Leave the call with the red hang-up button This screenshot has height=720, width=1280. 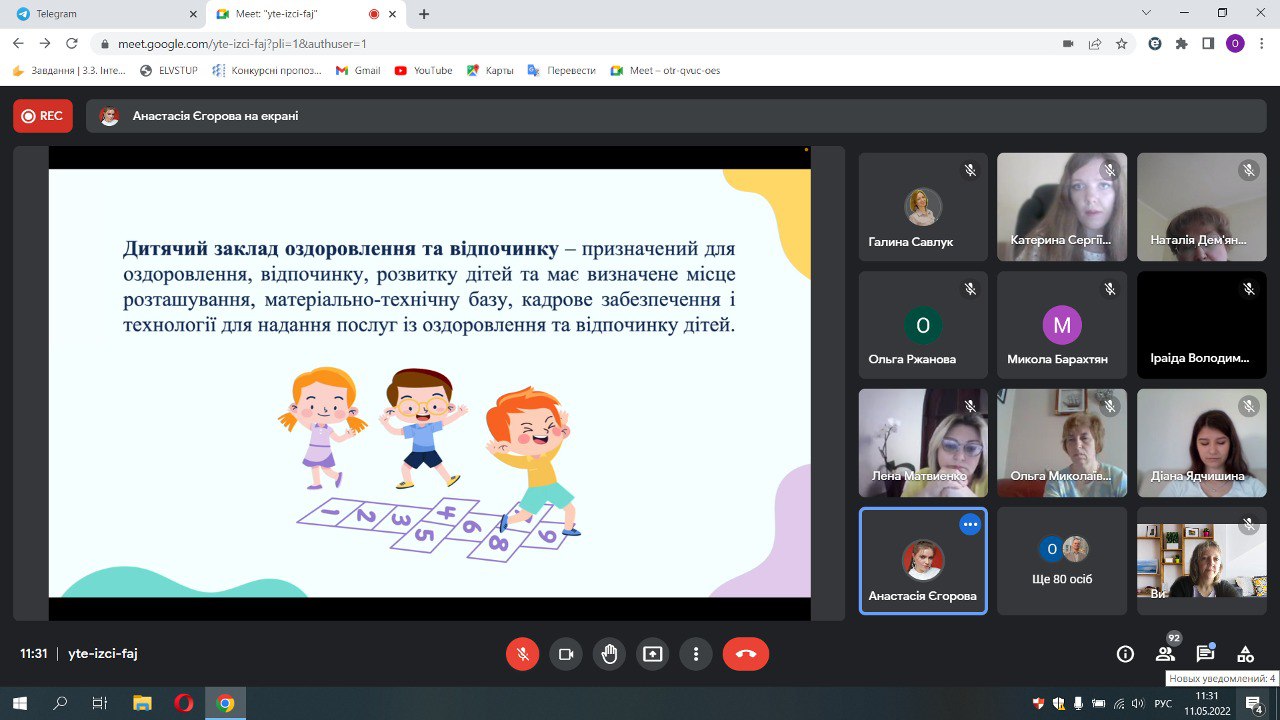pyautogui.click(x=745, y=654)
